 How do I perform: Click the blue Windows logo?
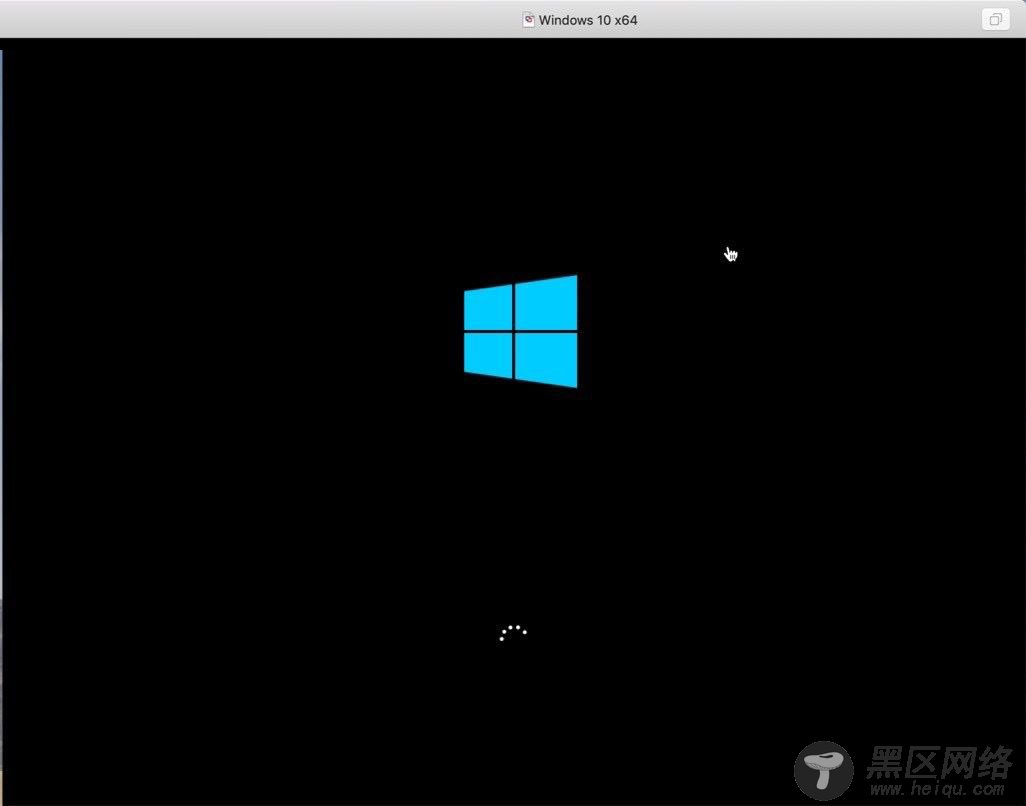521,332
